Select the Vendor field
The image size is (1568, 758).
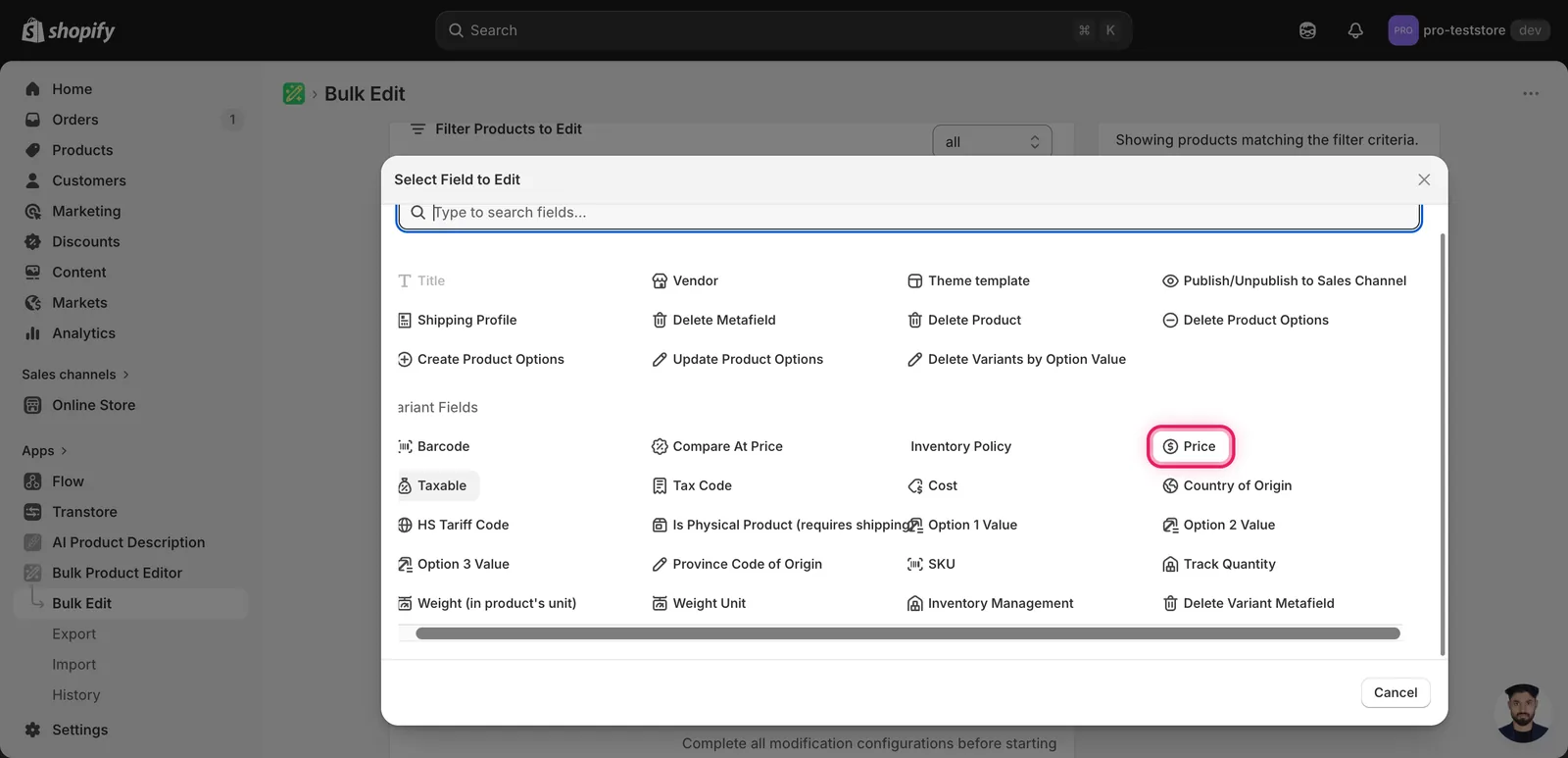coord(685,280)
